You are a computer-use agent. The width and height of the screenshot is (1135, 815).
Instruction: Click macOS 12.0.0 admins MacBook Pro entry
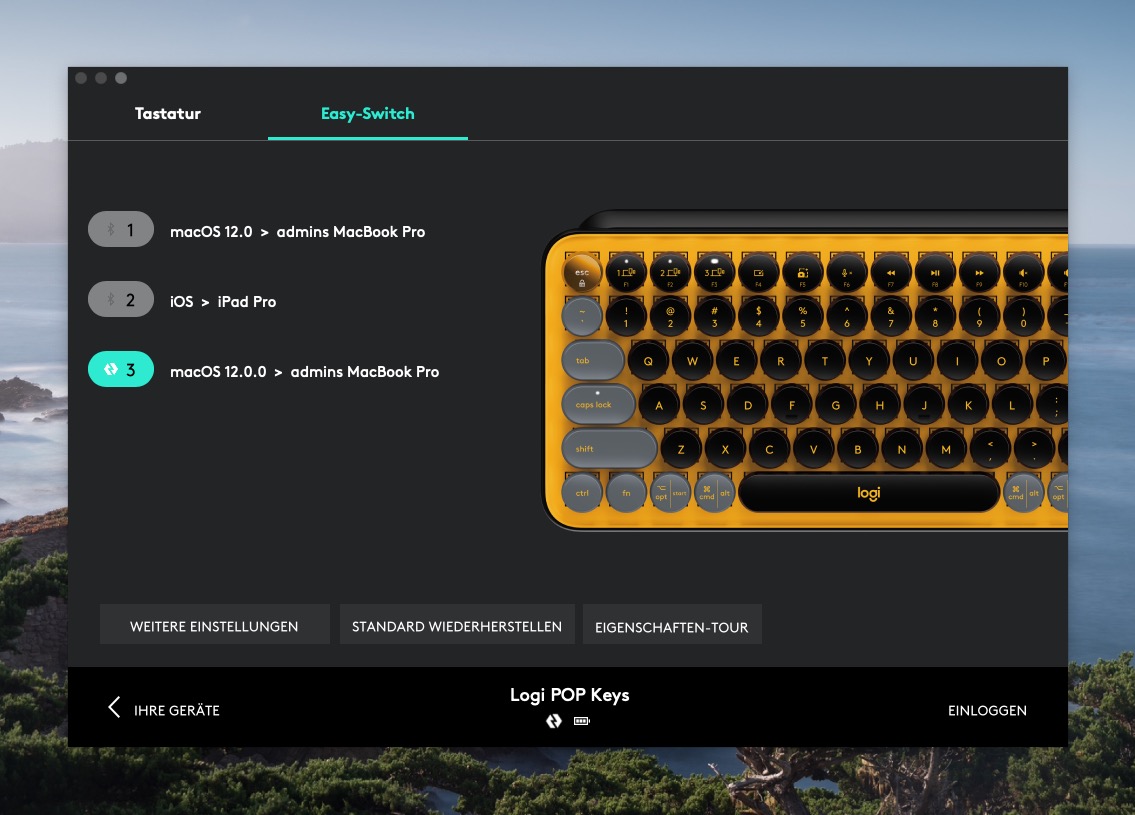pyautogui.click(x=305, y=372)
